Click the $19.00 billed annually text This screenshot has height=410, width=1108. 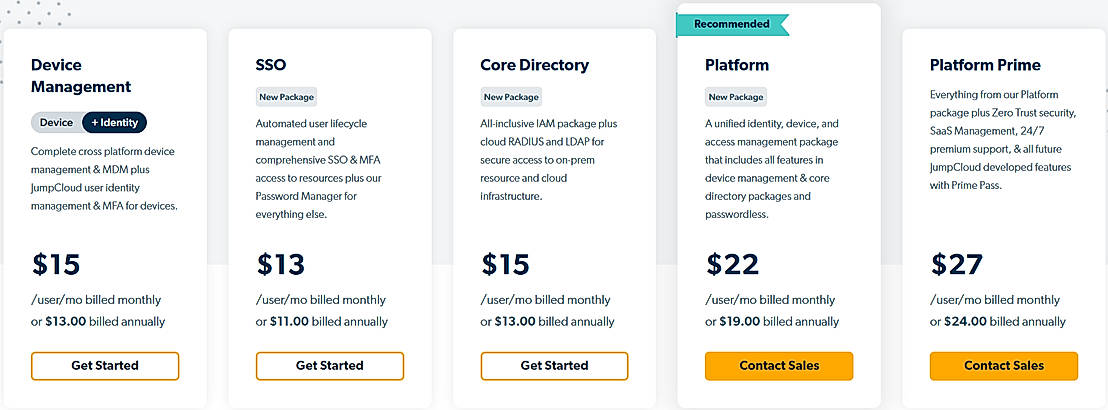(772, 322)
